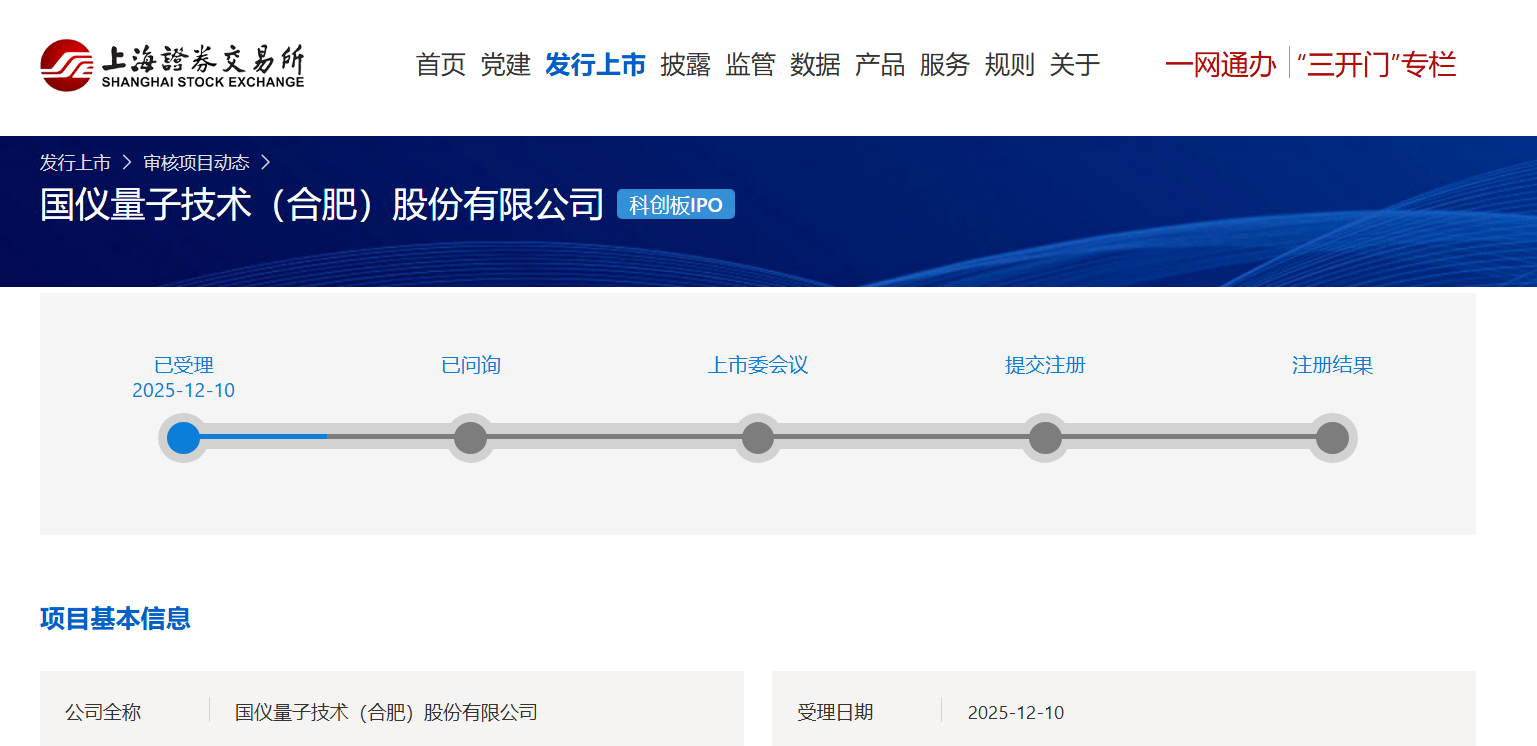Go to 审核项目动态 breadcrumb
1537x746 pixels.
196,162
